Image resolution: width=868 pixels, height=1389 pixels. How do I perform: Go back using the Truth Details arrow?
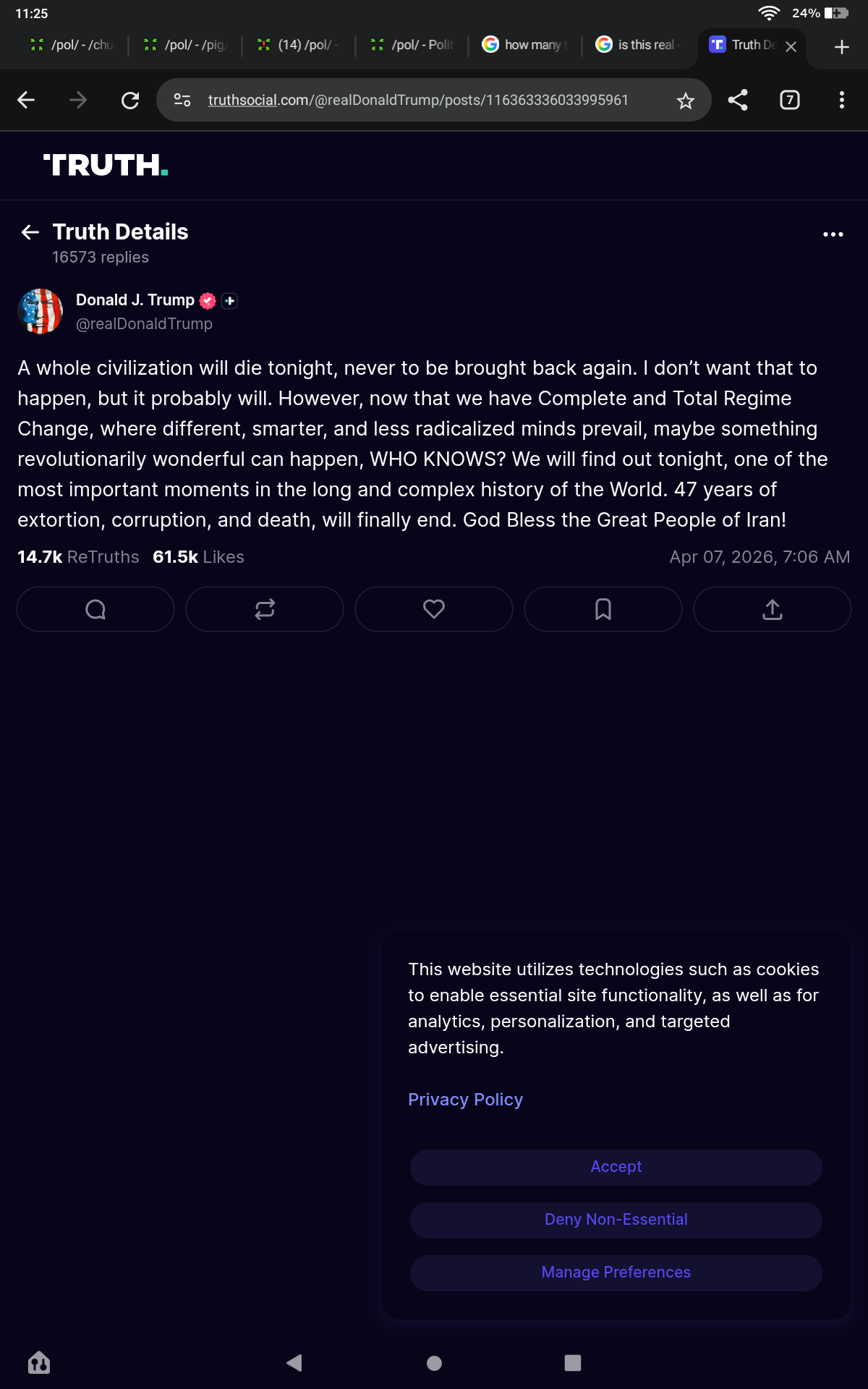coord(30,232)
